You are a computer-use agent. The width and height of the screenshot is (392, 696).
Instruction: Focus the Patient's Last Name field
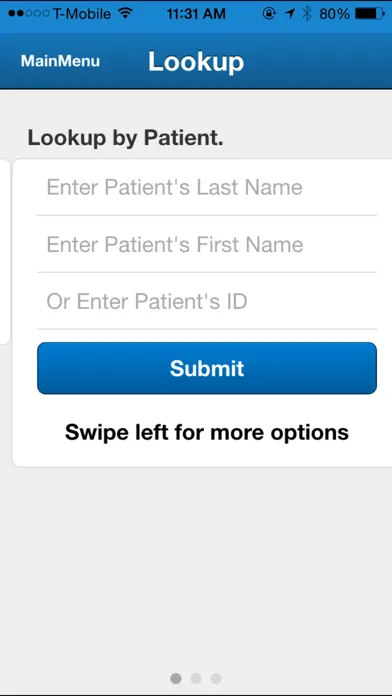tap(207, 187)
